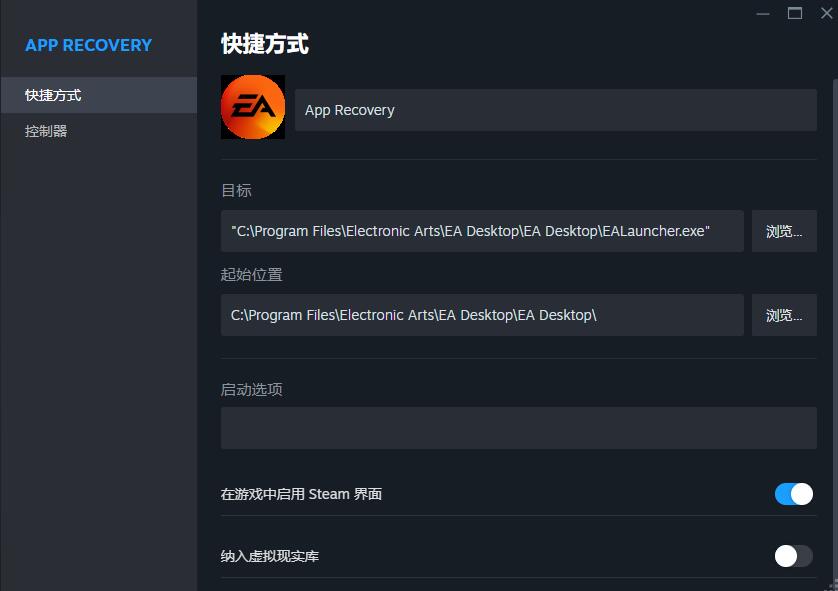Maximize the properties window

click(795, 13)
